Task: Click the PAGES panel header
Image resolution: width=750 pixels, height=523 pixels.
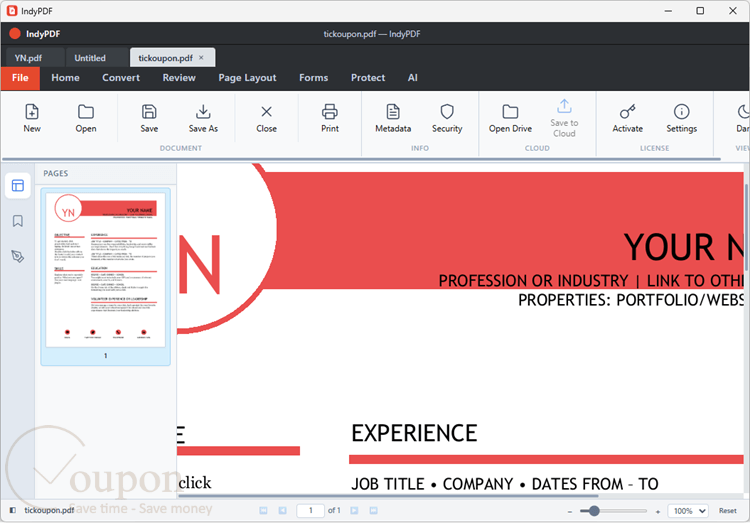Action: [x=55, y=173]
